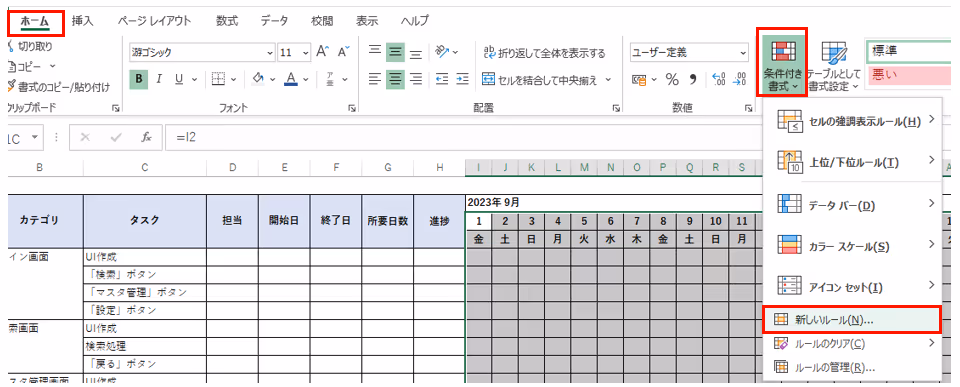Toggle middle vertical alignment
Image resolution: width=960 pixels, height=387 pixels.
pyautogui.click(x=396, y=52)
